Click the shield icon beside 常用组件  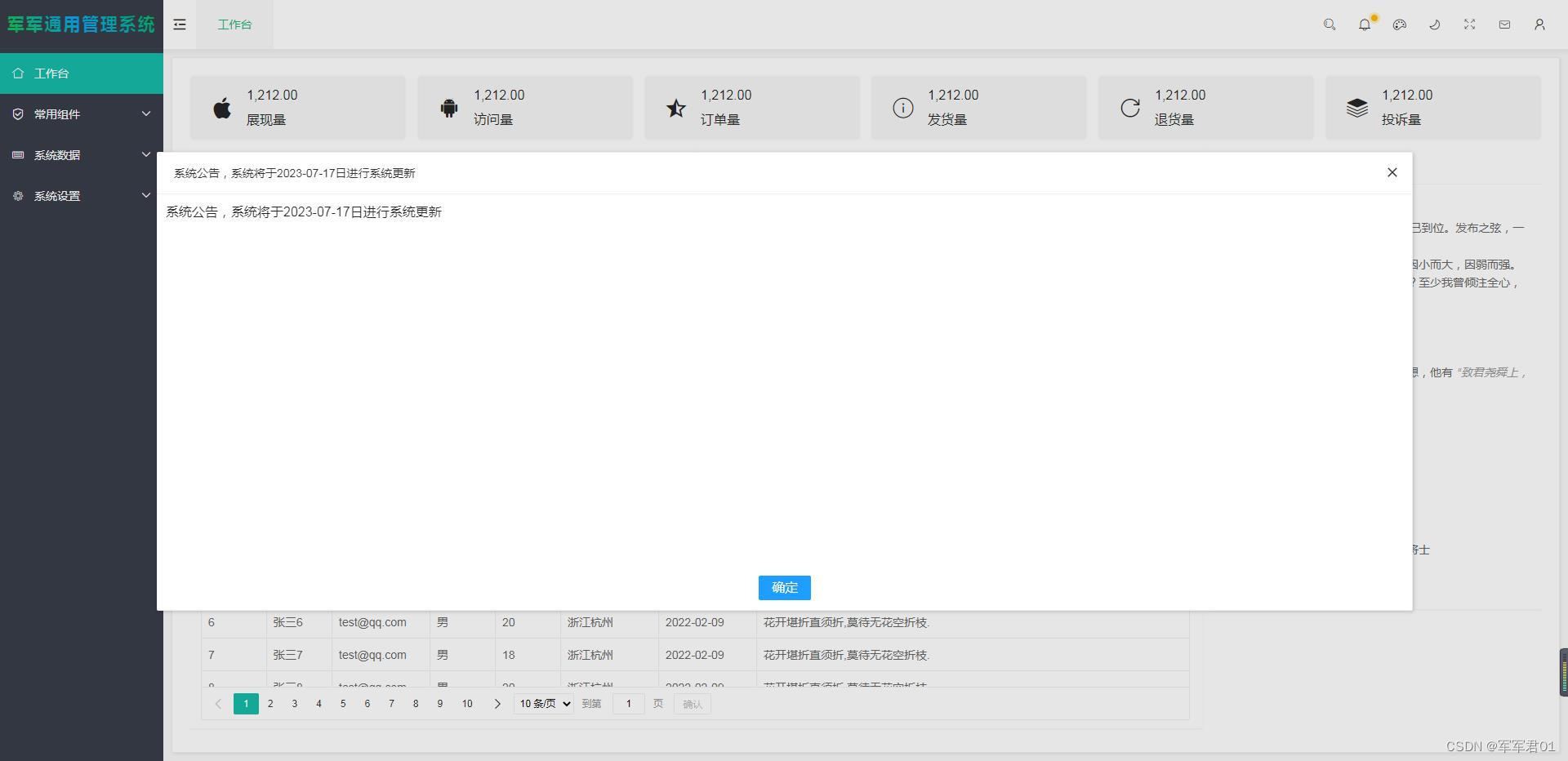[x=18, y=114]
